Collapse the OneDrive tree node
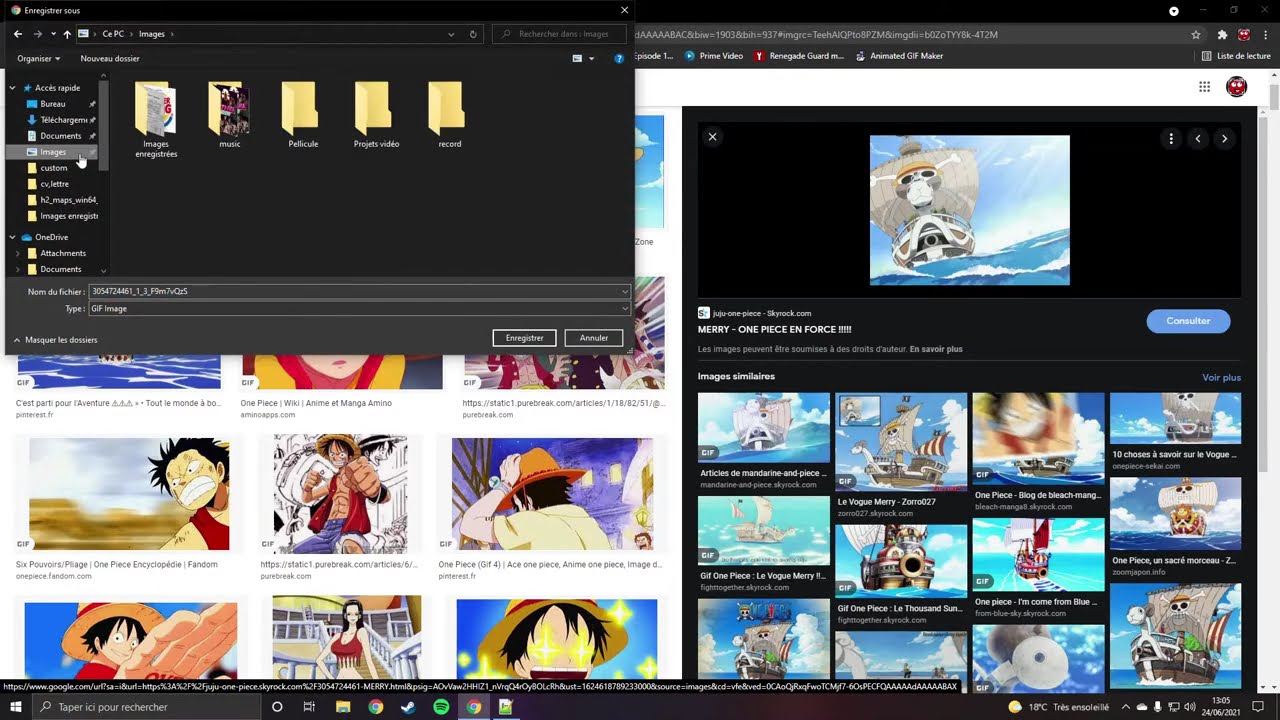The image size is (1280, 720). point(13,237)
